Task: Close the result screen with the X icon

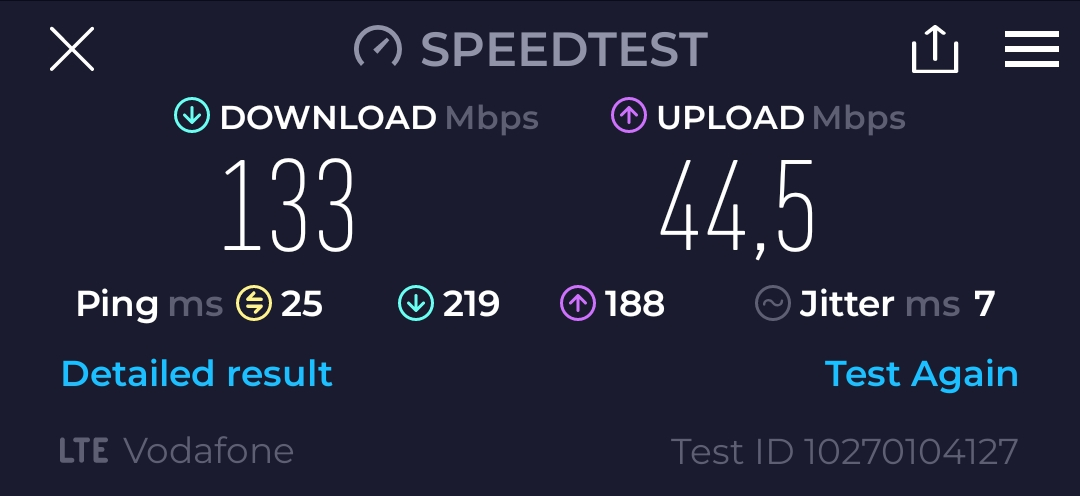Action: click(72, 49)
